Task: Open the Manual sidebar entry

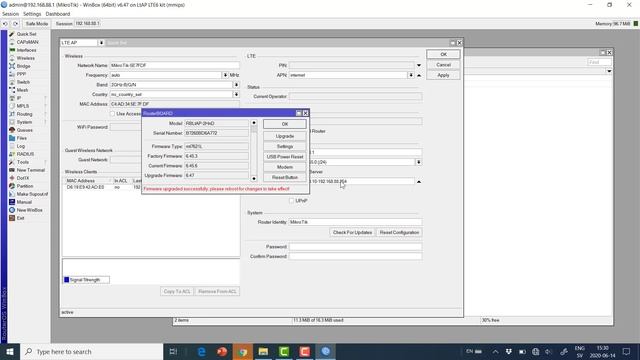Action: [24, 202]
